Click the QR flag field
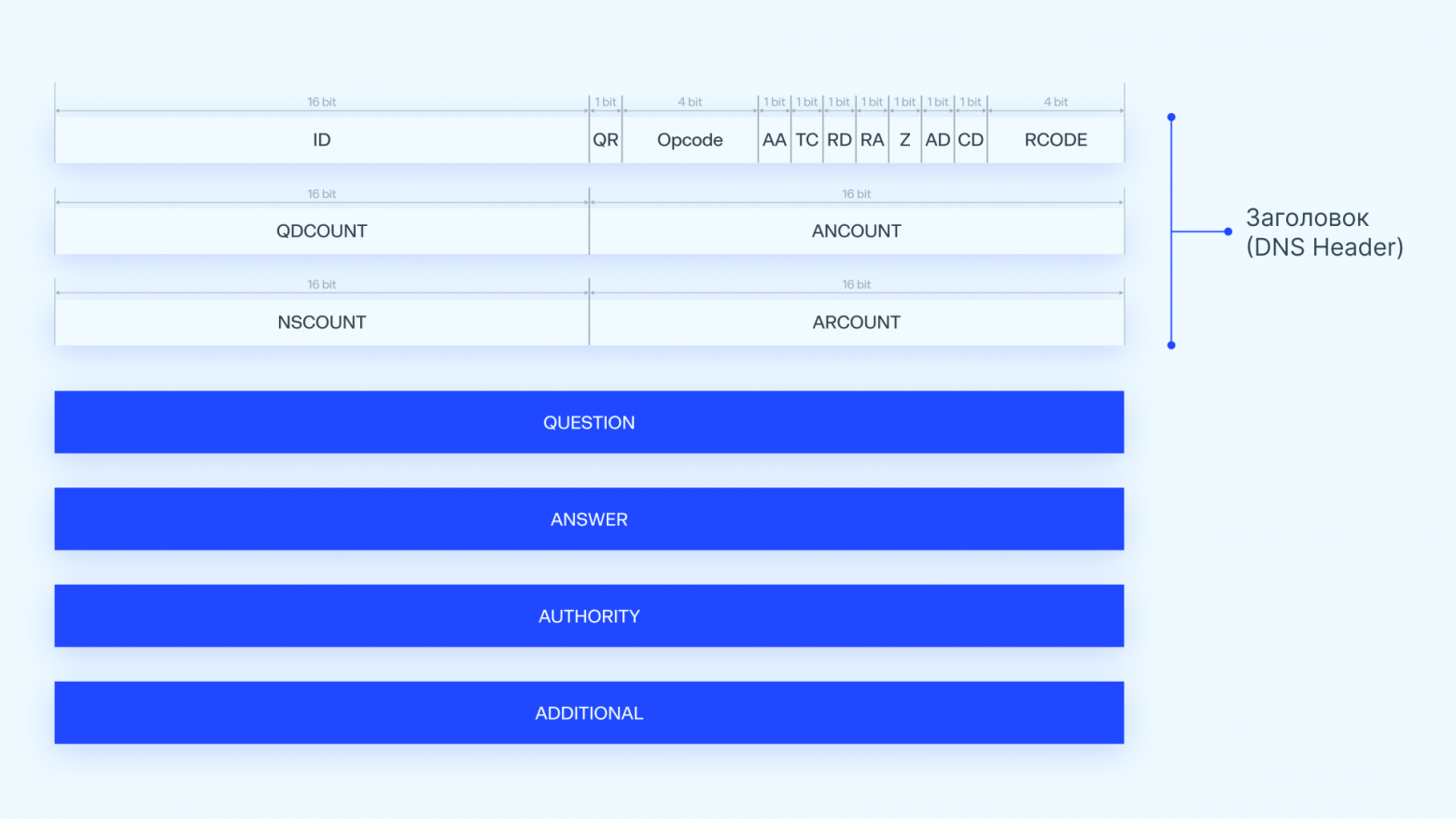The height and width of the screenshot is (819, 1456). pyautogui.click(x=605, y=139)
